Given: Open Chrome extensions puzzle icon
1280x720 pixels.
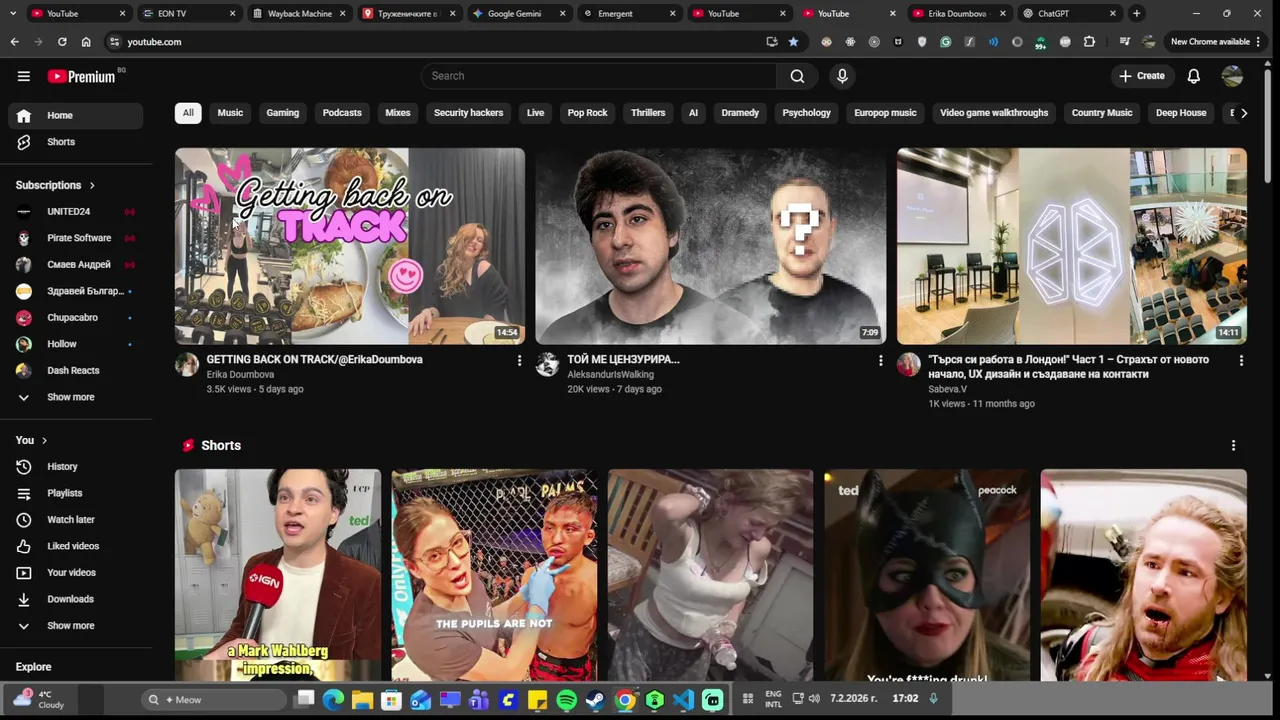Looking at the screenshot, I should coord(1089,42).
